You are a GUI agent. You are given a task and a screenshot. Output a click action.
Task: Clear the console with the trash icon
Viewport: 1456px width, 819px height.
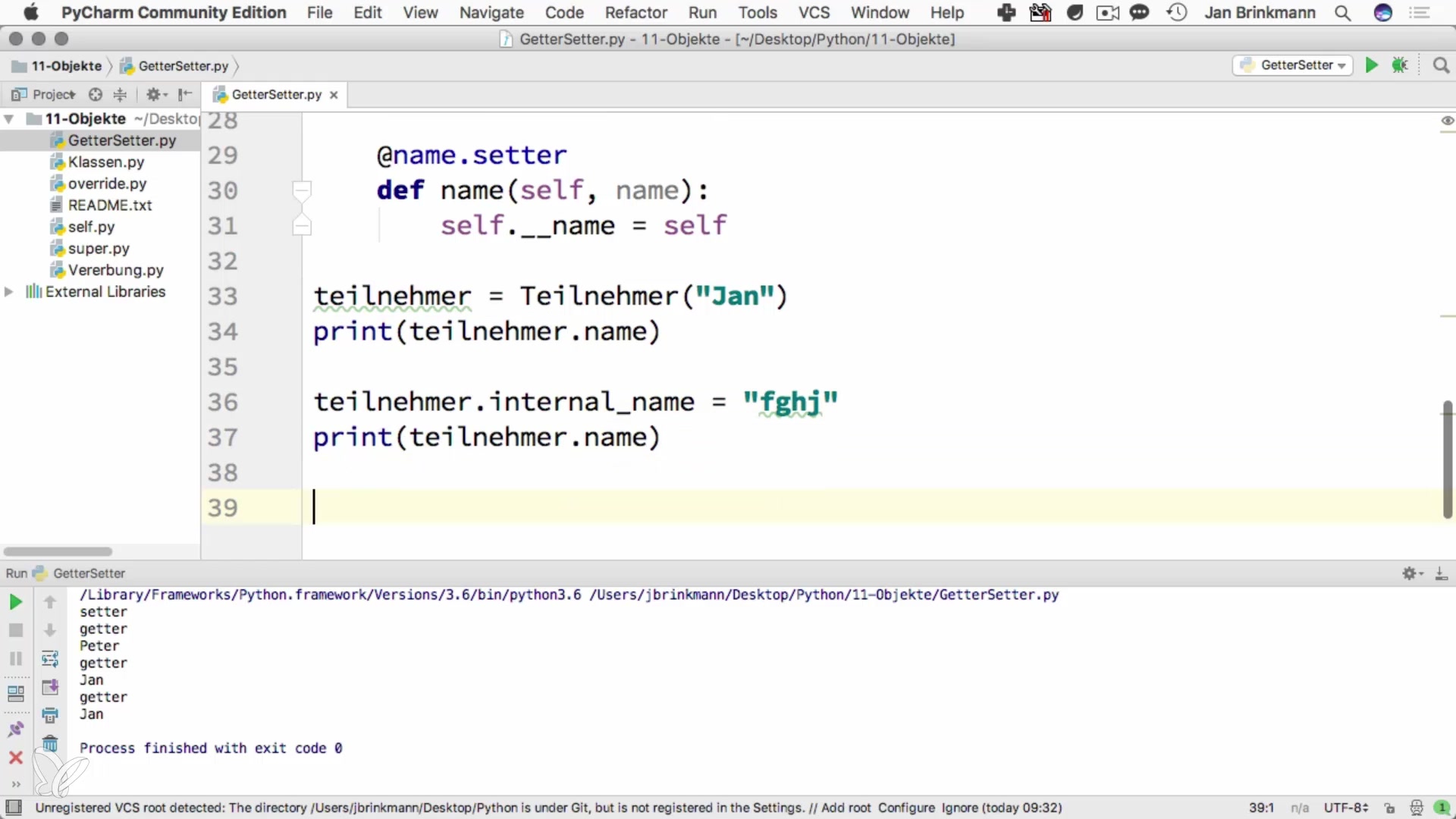[50, 744]
